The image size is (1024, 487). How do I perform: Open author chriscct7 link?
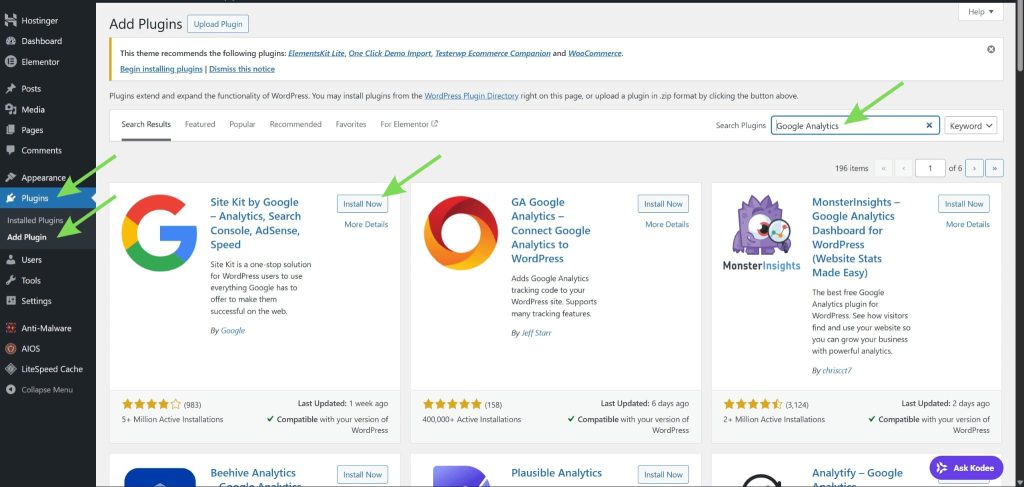coord(837,370)
